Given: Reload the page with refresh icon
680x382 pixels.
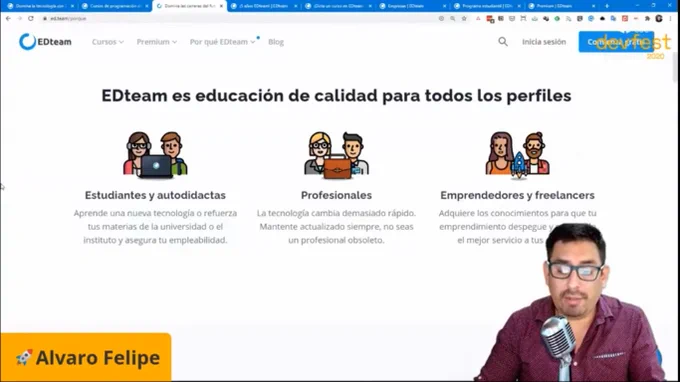Looking at the screenshot, I should [x=31, y=19].
